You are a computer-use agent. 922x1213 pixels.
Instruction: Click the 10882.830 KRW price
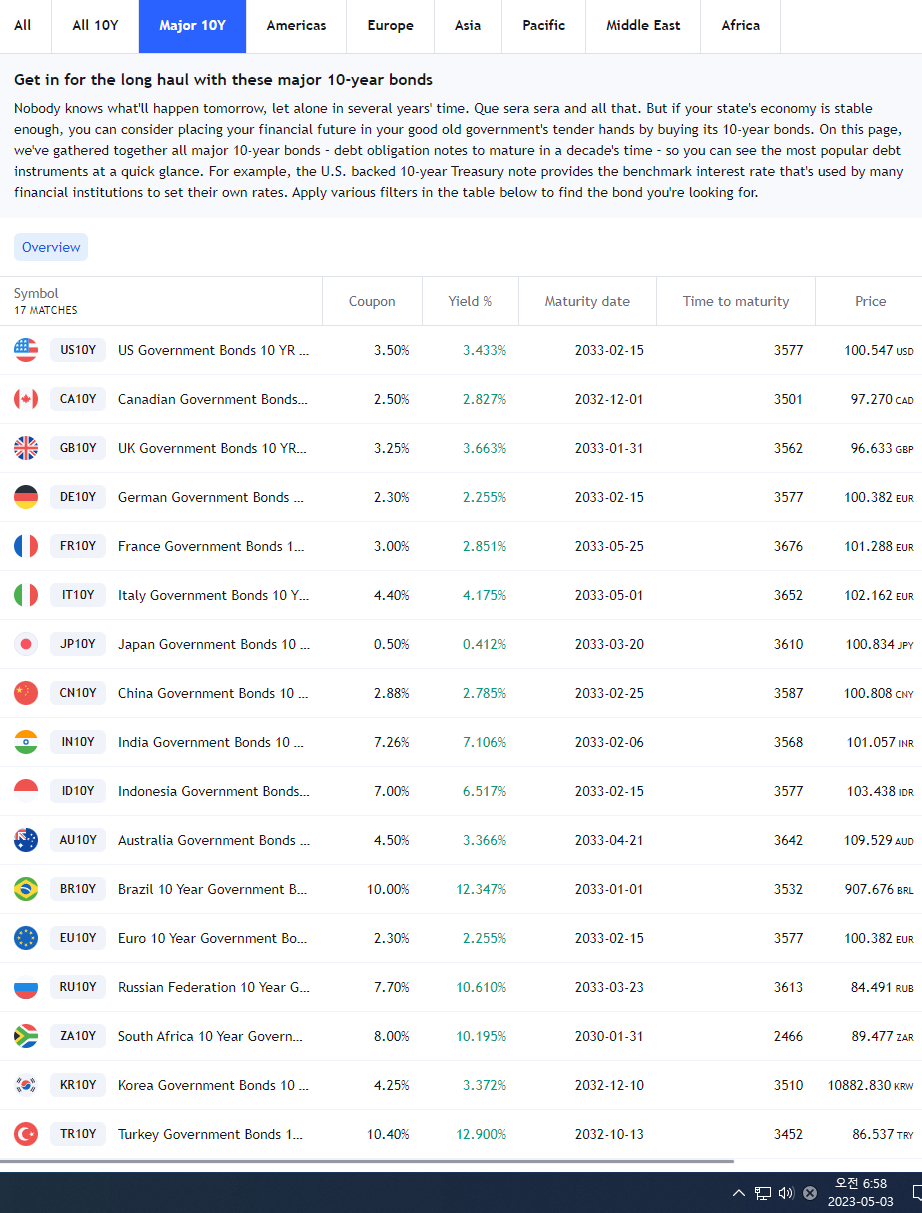[870, 1085]
